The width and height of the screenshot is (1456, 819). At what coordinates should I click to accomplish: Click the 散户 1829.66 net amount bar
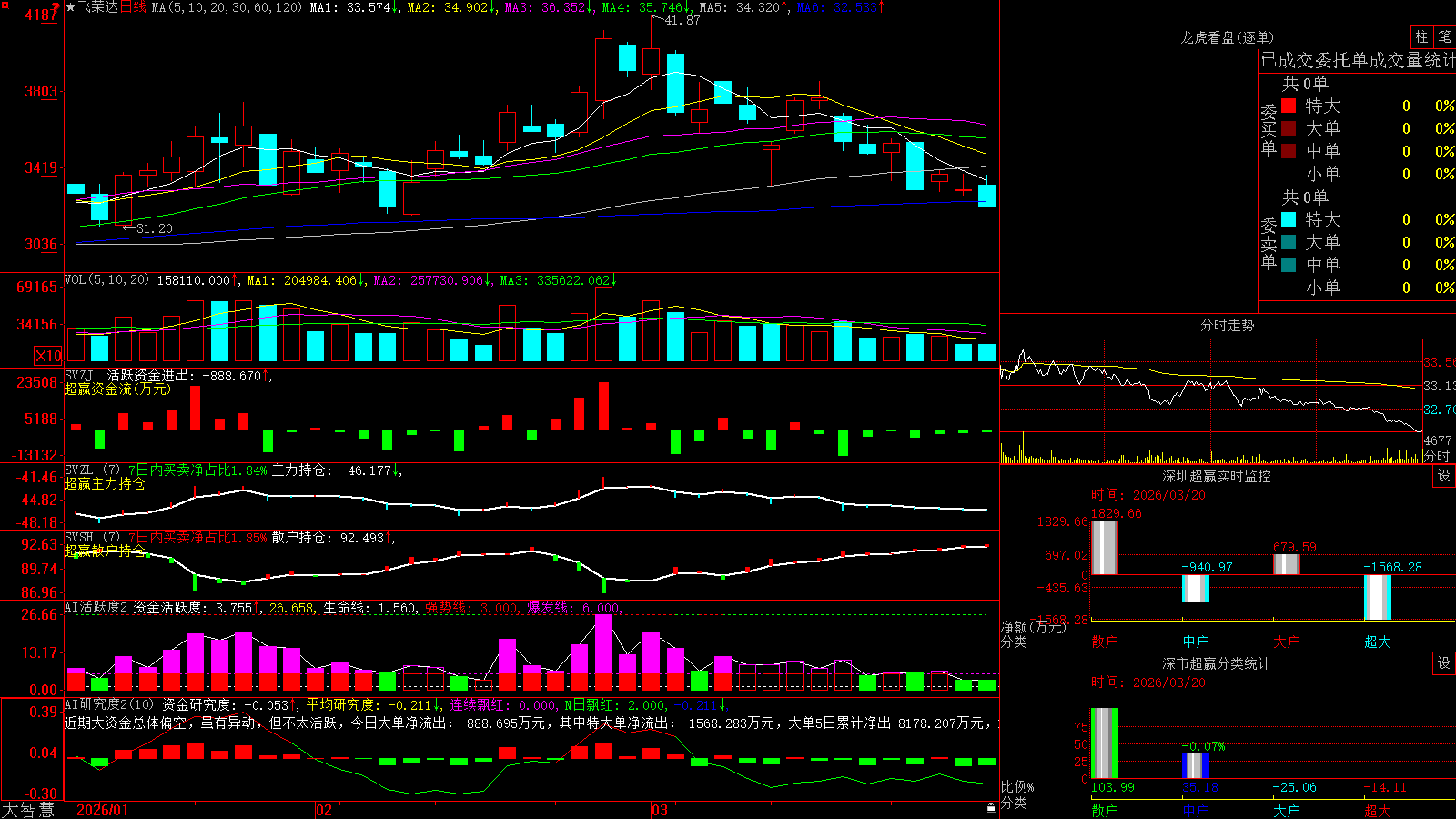[x=1105, y=547]
